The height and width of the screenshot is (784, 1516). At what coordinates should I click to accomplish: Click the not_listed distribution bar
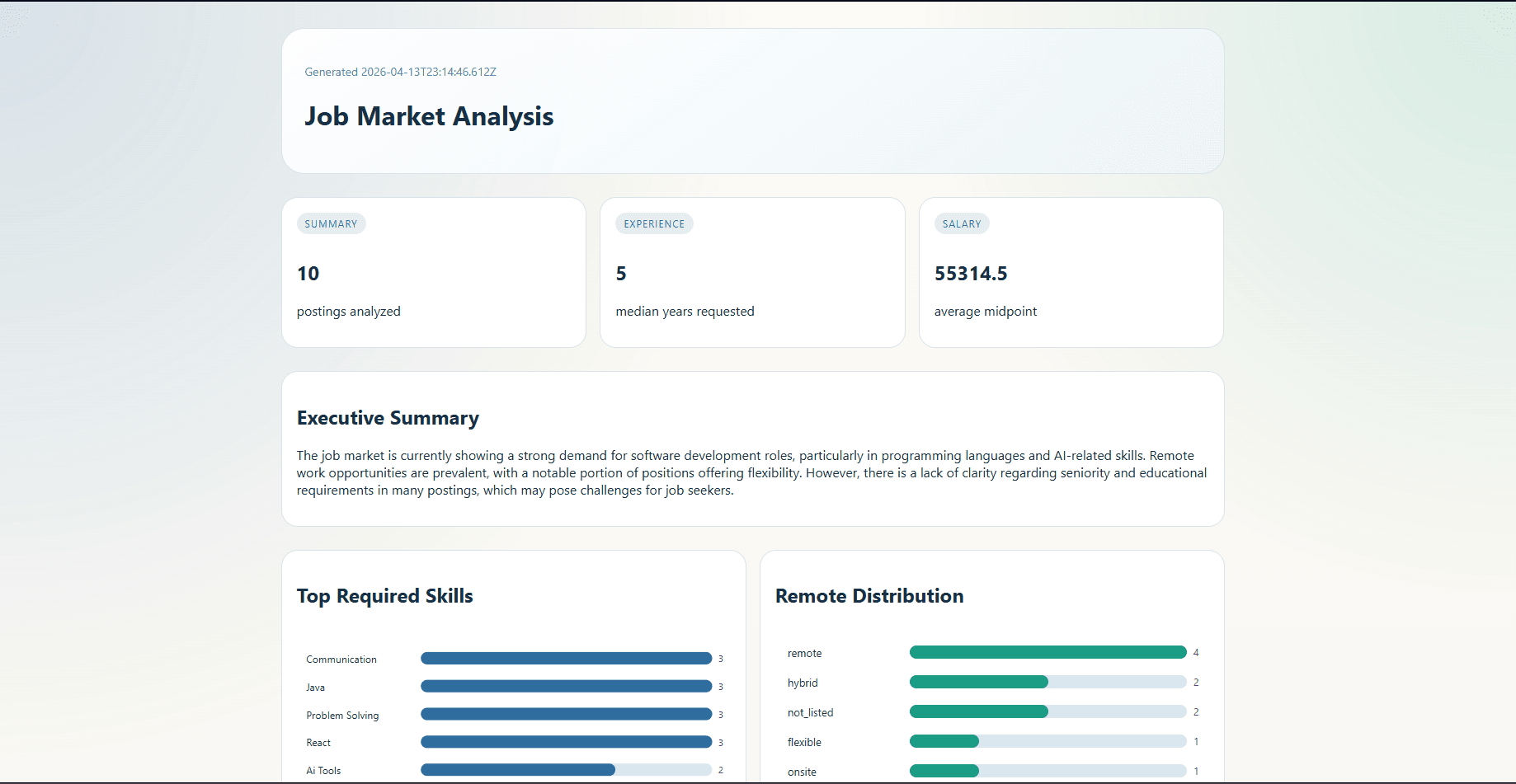(1048, 711)
